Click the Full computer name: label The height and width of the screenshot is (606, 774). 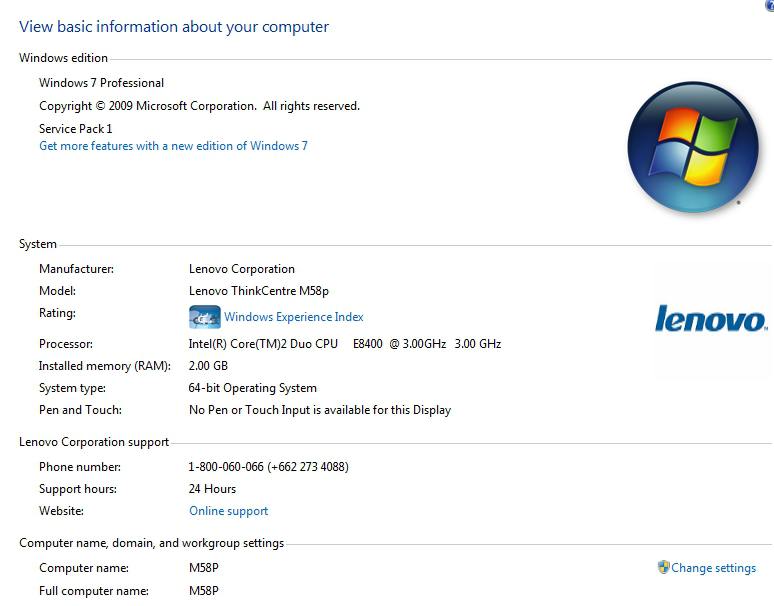click(94, 591)
